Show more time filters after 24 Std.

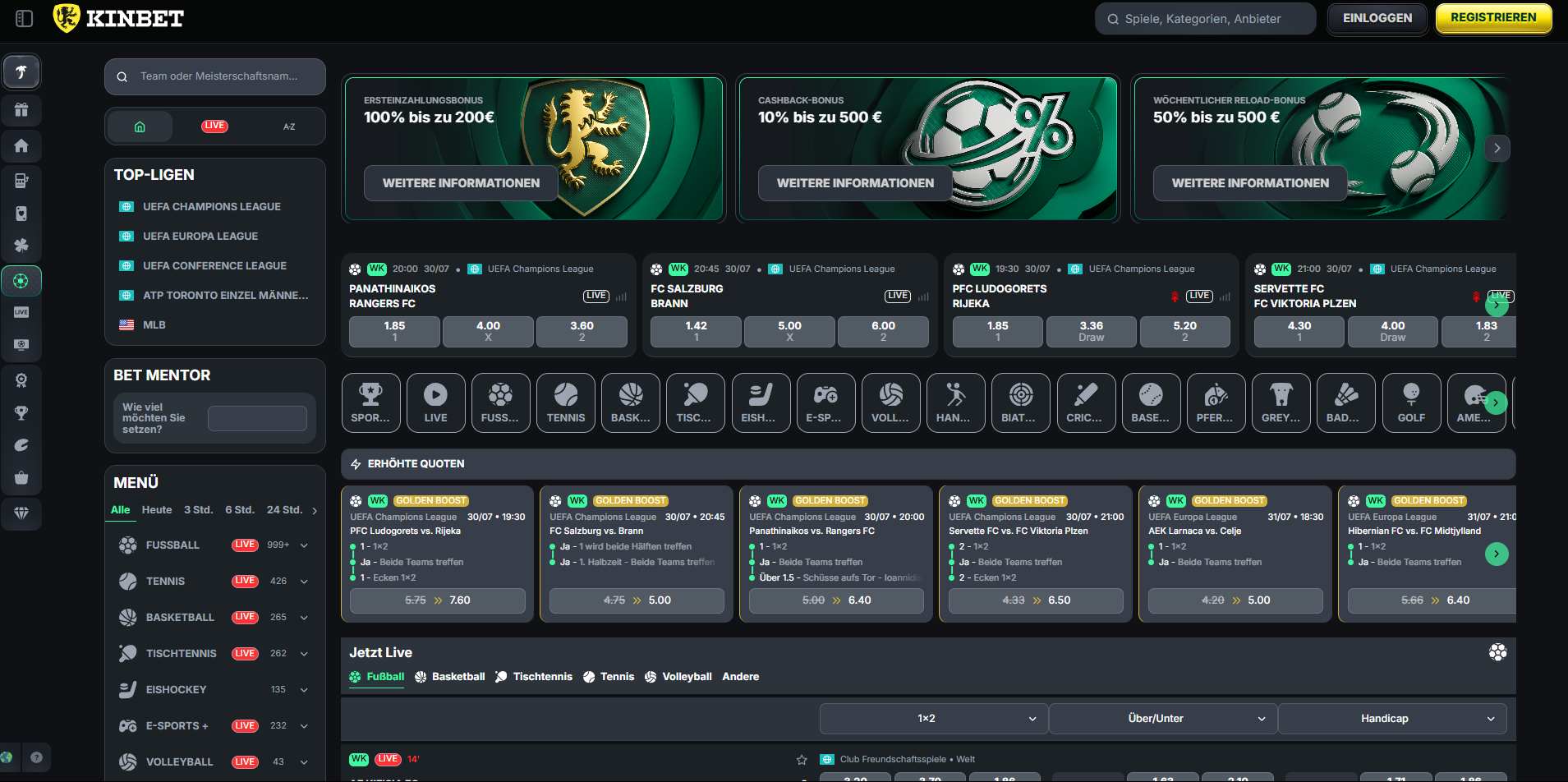point(315,511)
